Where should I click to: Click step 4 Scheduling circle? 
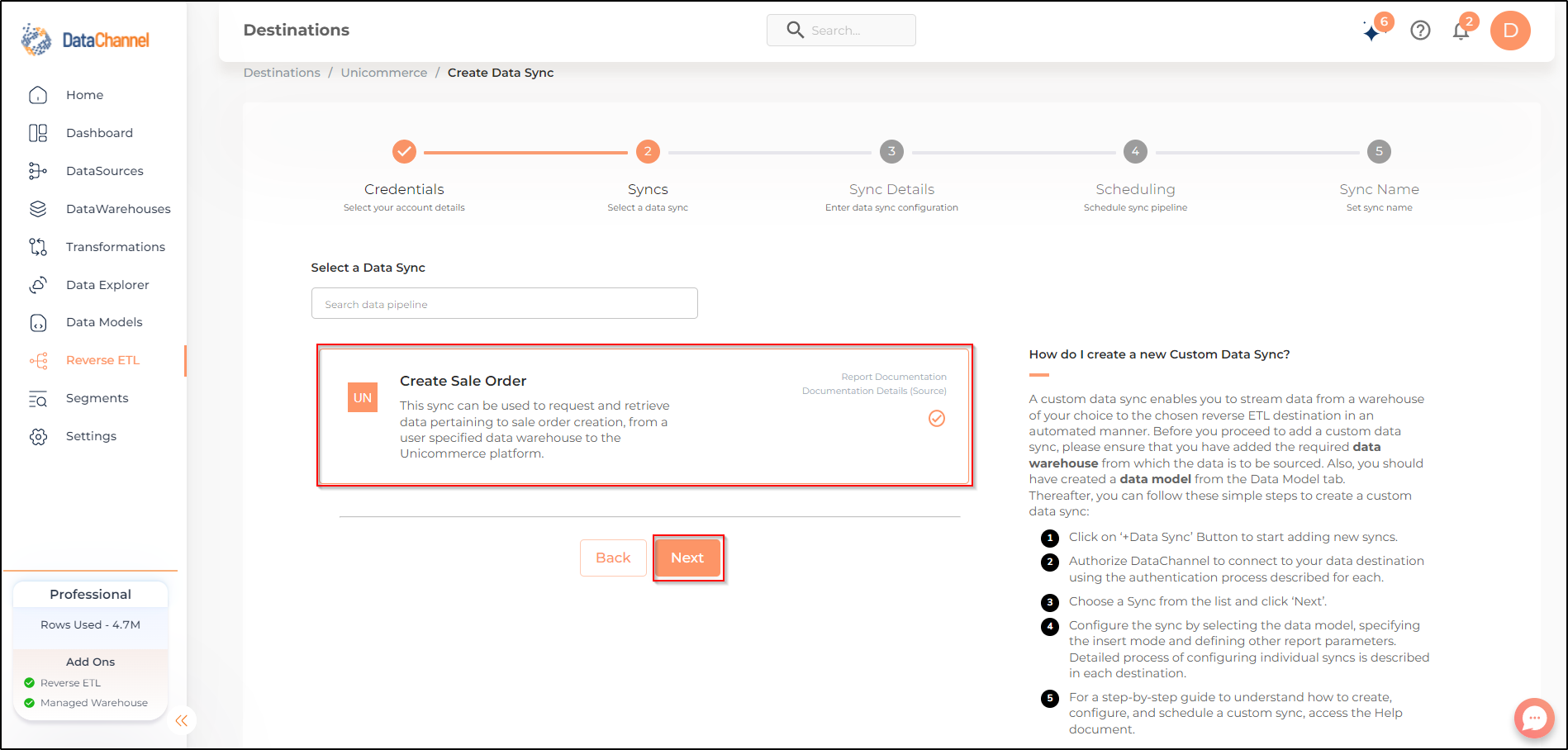pyautogui.click(x=1135, y=151)
